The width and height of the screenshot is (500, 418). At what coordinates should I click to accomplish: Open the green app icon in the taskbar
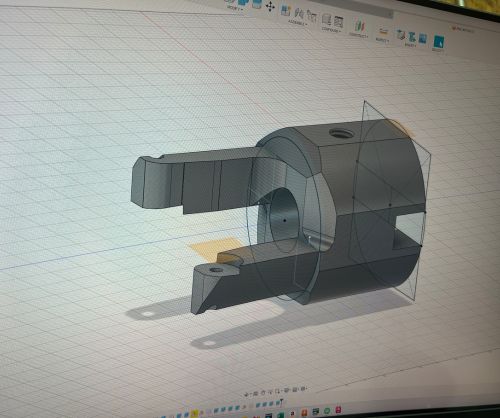(x=327, y=411)
